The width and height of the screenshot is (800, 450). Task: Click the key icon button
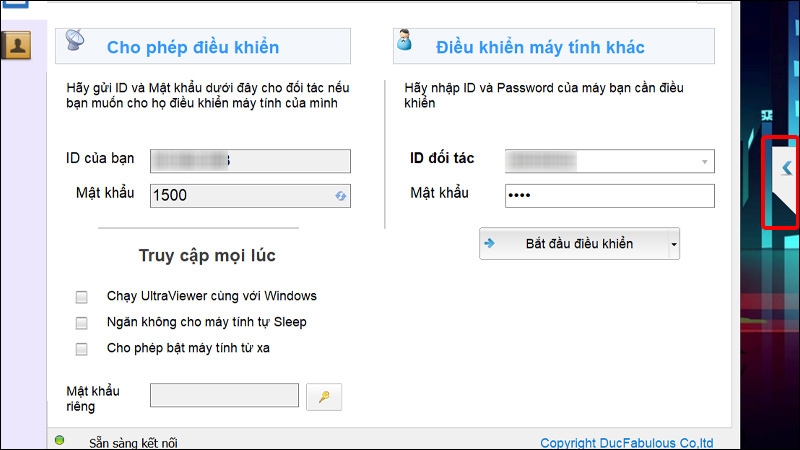323,397
